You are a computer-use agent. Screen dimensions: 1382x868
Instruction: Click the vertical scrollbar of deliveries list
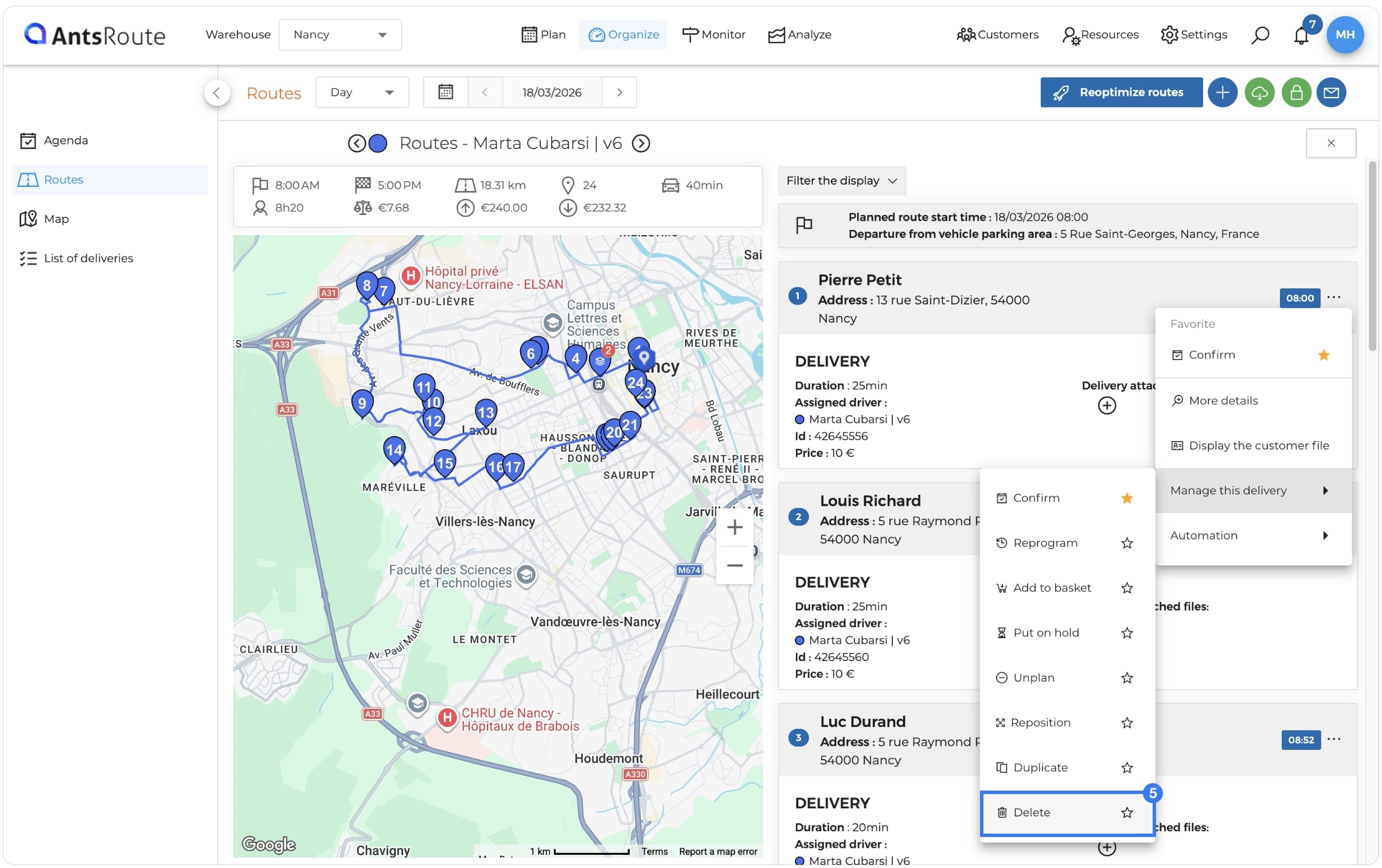click(x=1373, y=256)
